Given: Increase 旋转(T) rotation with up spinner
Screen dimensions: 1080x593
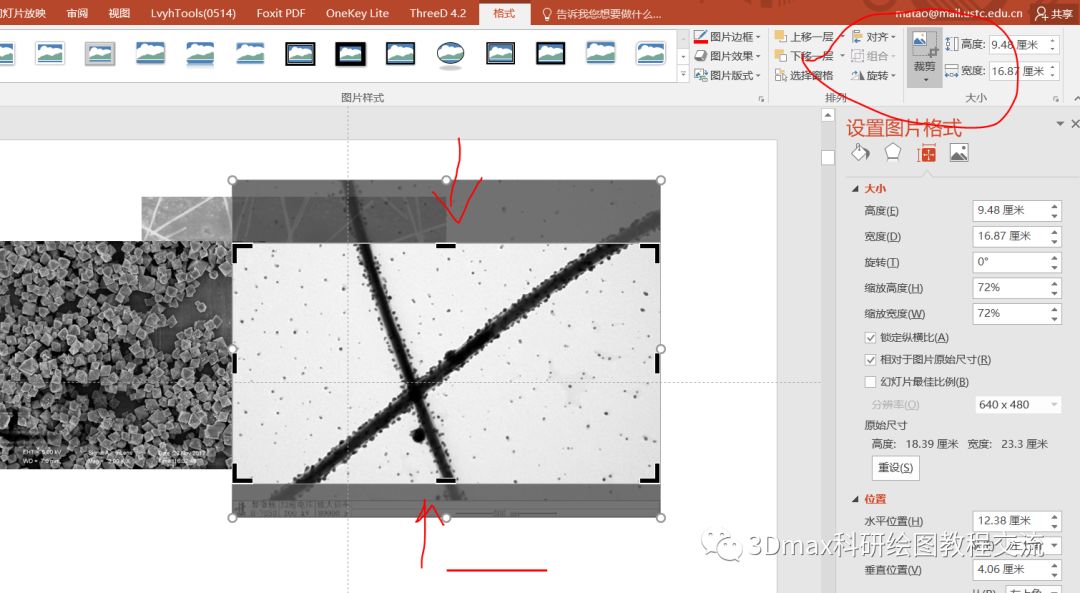Looking at the screenshot, I should [1055, 258].
